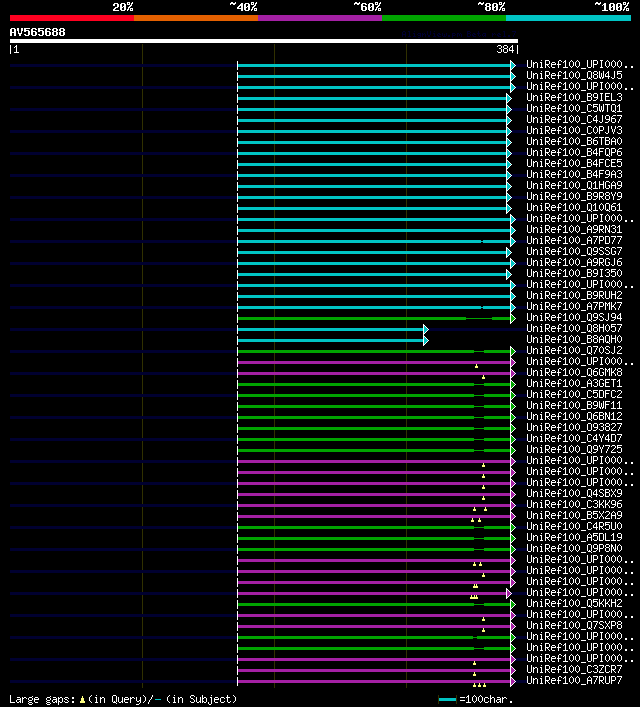Click the white query sequence bar
This screenshot has height=707, width=640.
pos(264,41)
